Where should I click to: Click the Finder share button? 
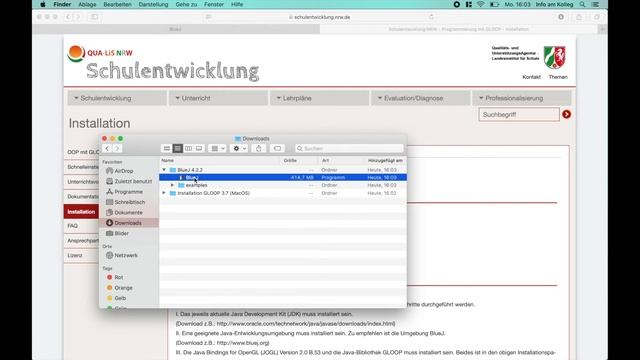(x=259, y=149)
